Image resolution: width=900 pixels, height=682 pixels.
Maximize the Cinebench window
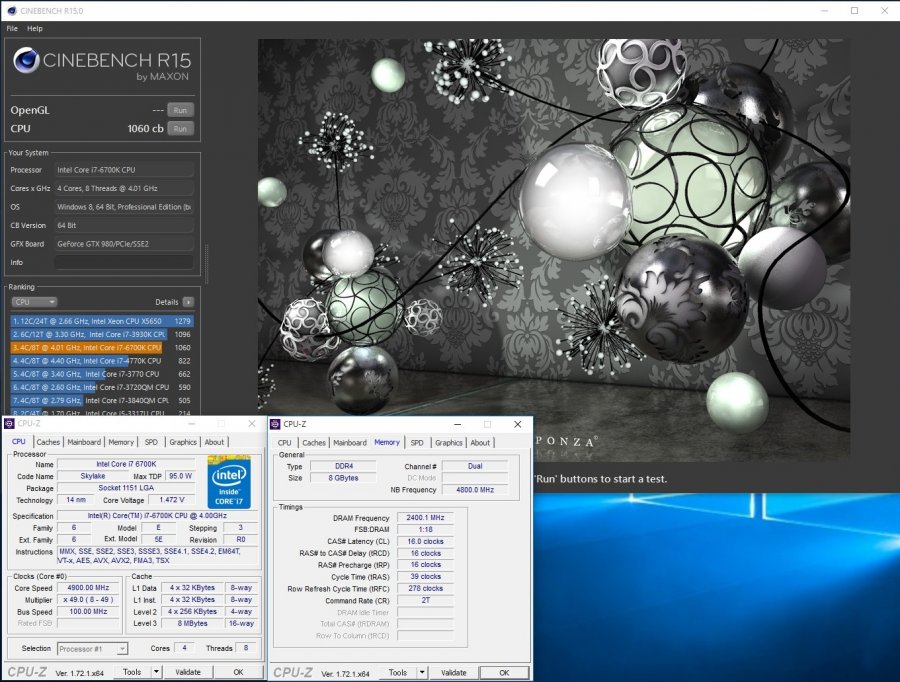pos(854,10)
